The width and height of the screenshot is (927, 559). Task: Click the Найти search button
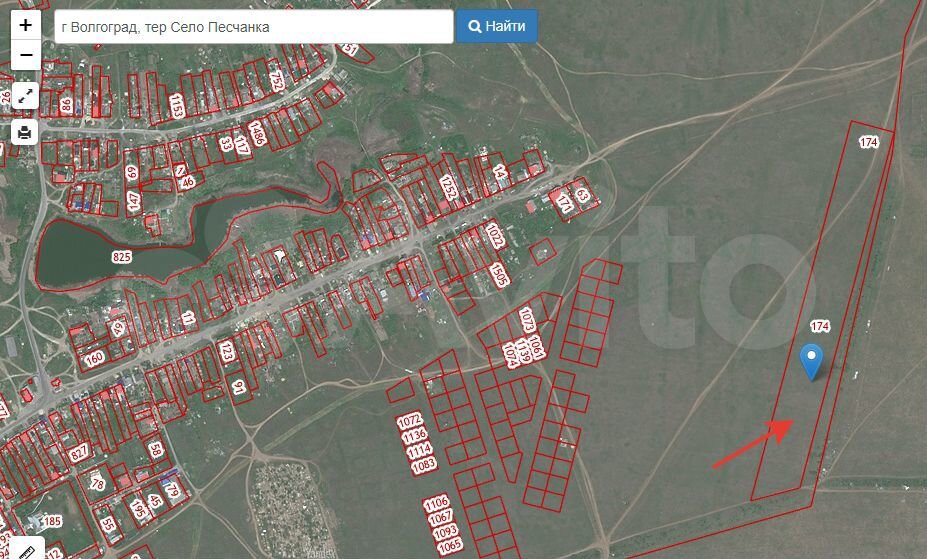click(497, 27)
